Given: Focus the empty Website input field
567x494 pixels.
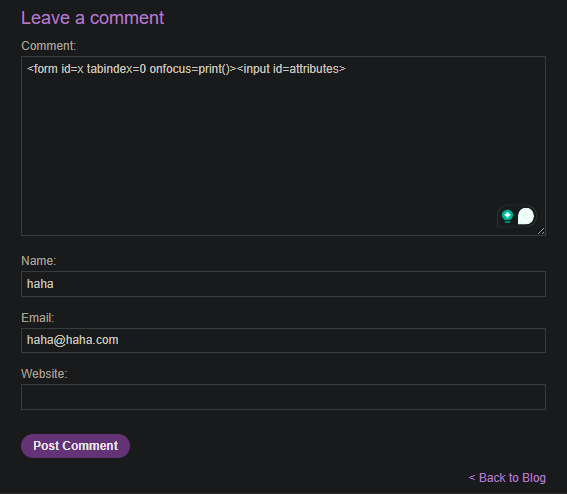Looking at the screenshot, I should pyautogui.click(x=283, y=397).
